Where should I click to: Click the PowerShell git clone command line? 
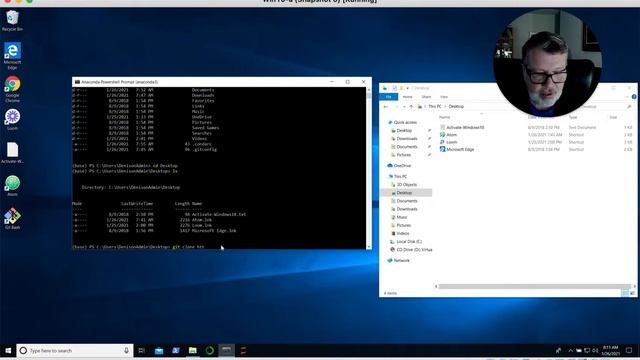139,247
